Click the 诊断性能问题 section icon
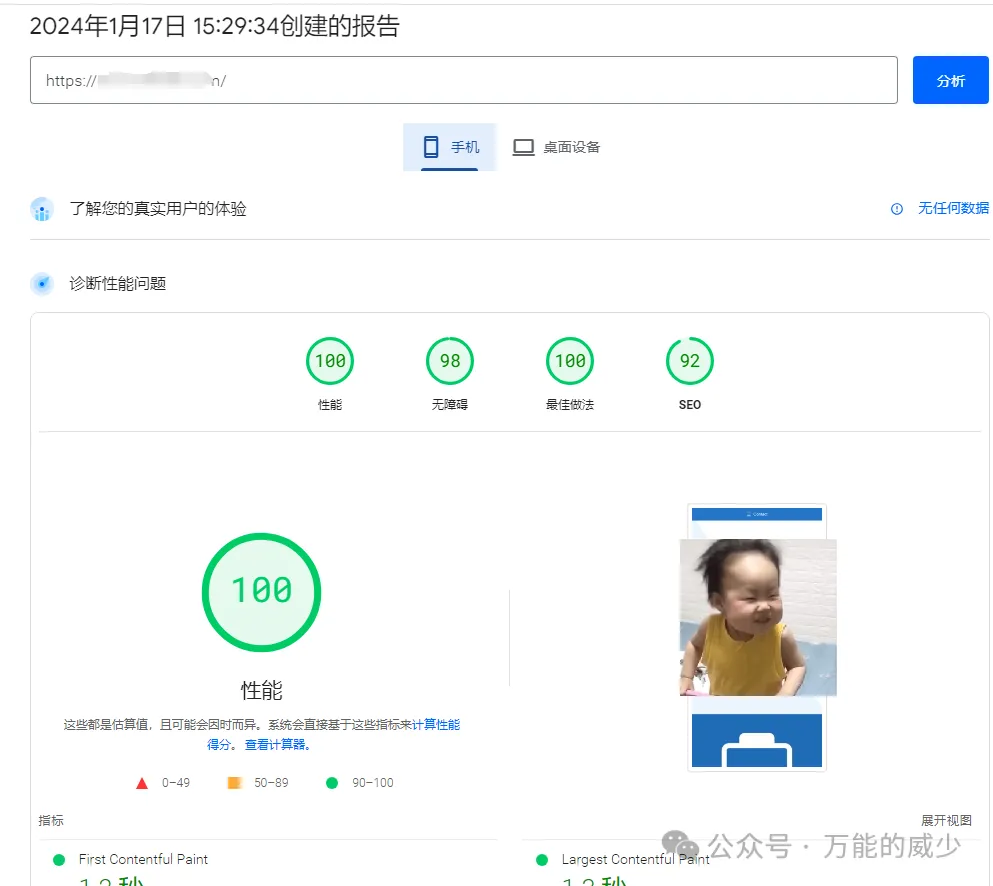This screenshot has width=993, height=886. (41, 283)
